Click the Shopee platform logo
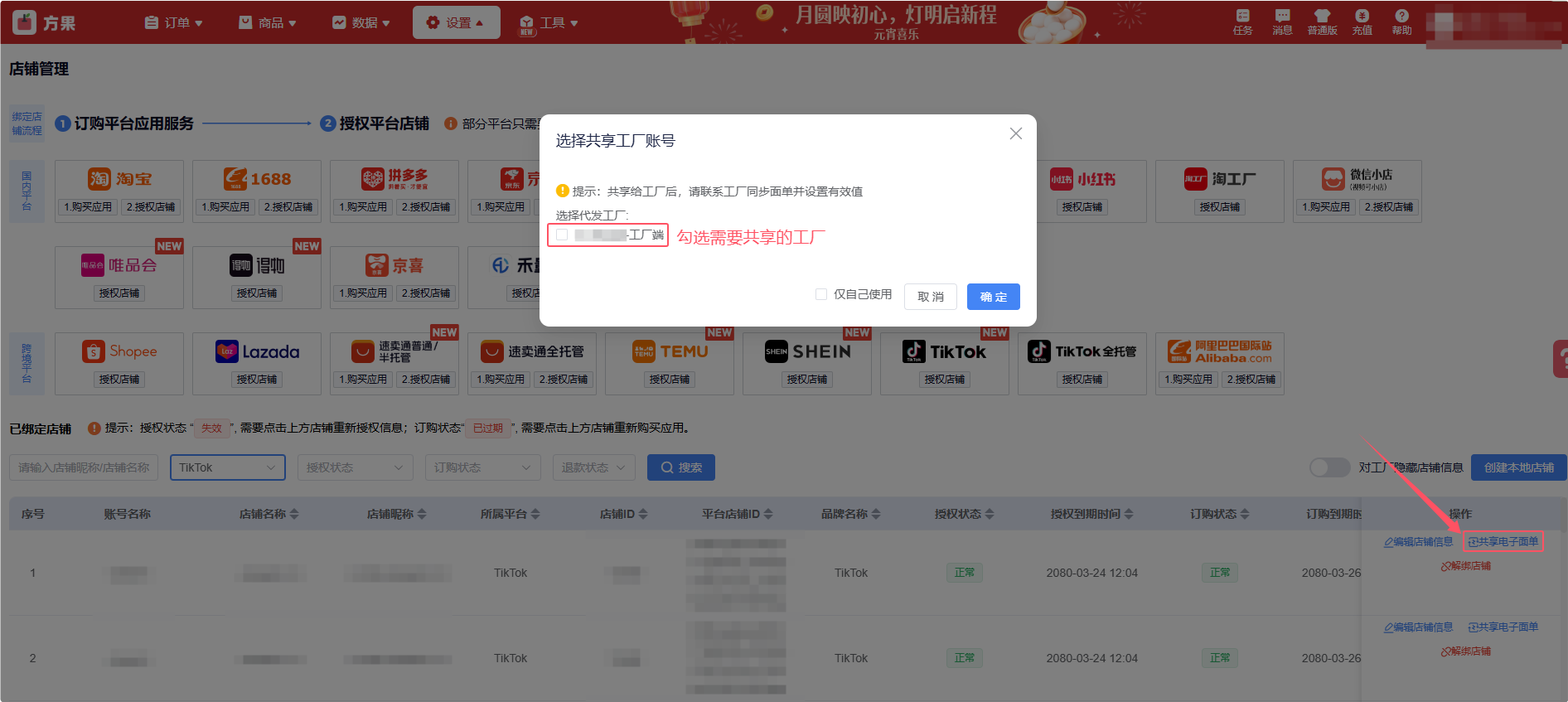The image size is (1568, 702). [x=119, y=351]
